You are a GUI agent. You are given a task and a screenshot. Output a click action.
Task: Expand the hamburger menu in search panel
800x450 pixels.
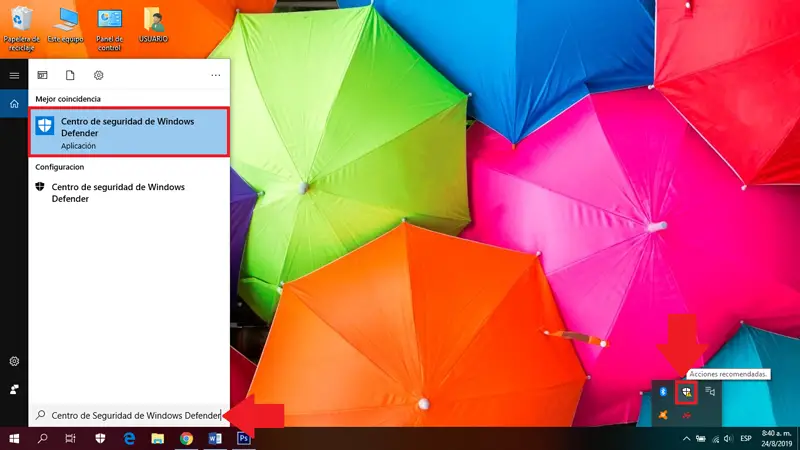coord(14,76)
